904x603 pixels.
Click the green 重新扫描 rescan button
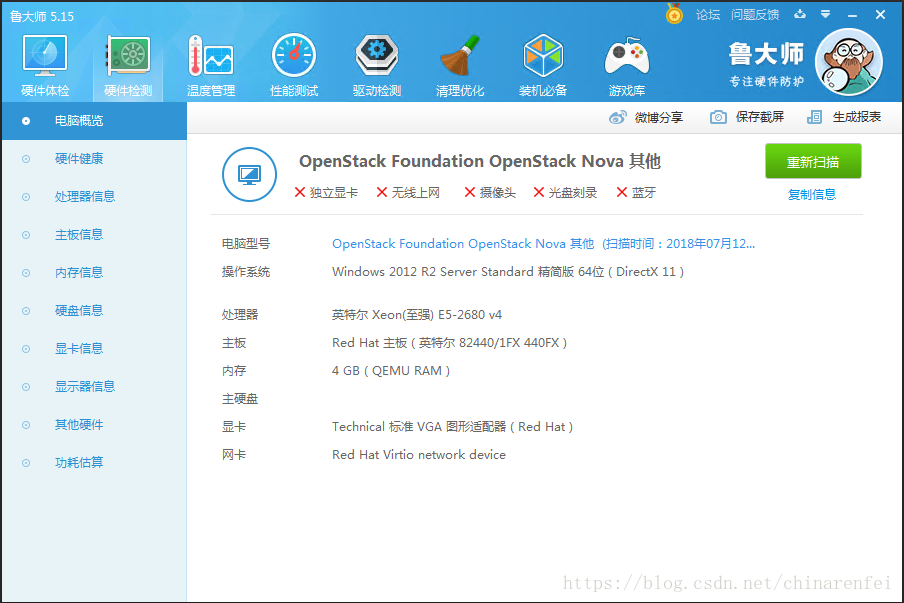(x=813, y=161)
